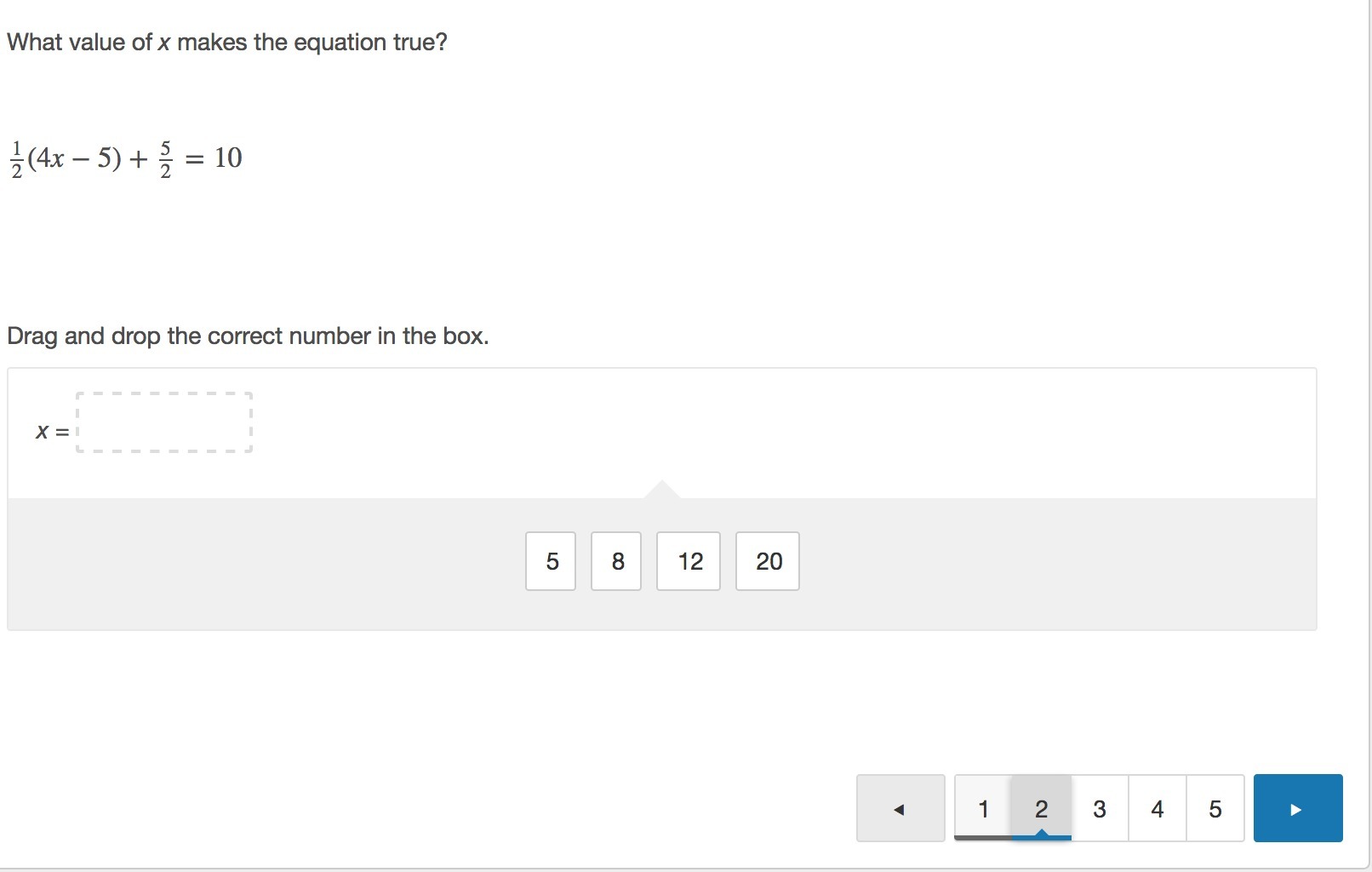Click the triangle pointer above the tile tray

point(661,490)
